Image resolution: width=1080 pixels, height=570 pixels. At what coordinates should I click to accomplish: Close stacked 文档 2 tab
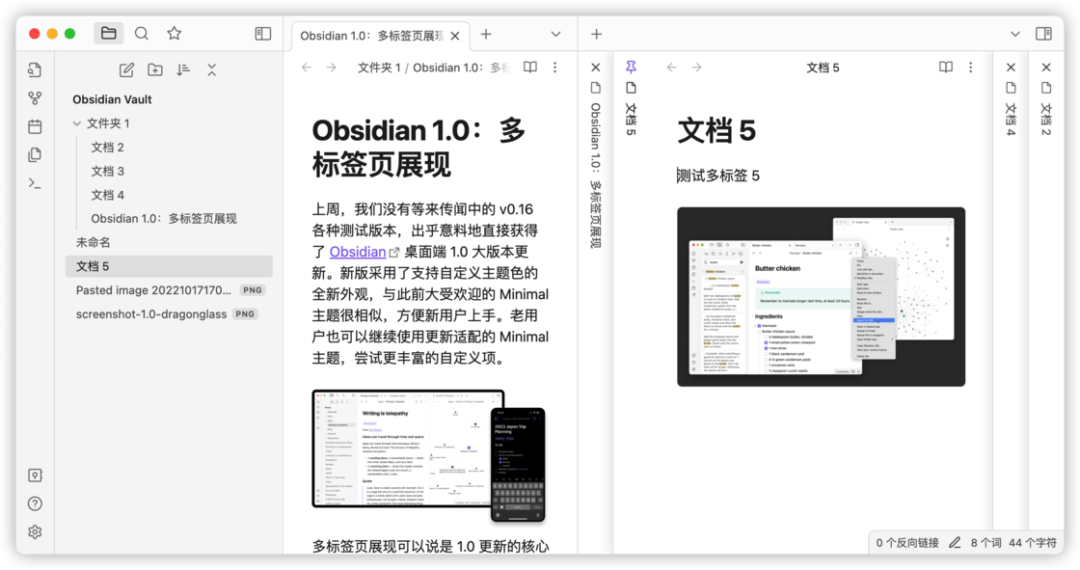click(1046, 67)
